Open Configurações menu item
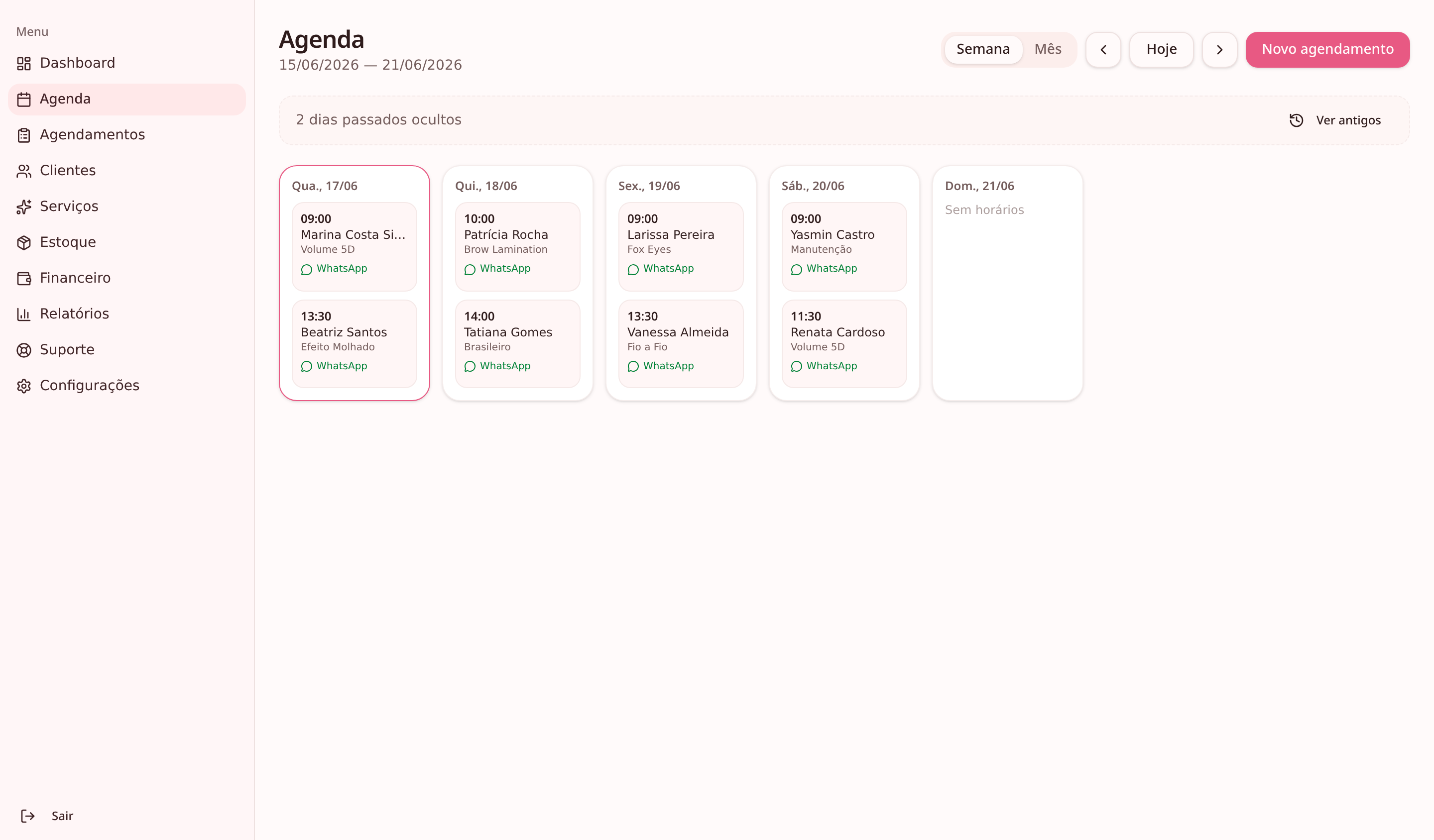This screenshot has width=1434, height=840. pyautogui.click(x=127, y=386)
